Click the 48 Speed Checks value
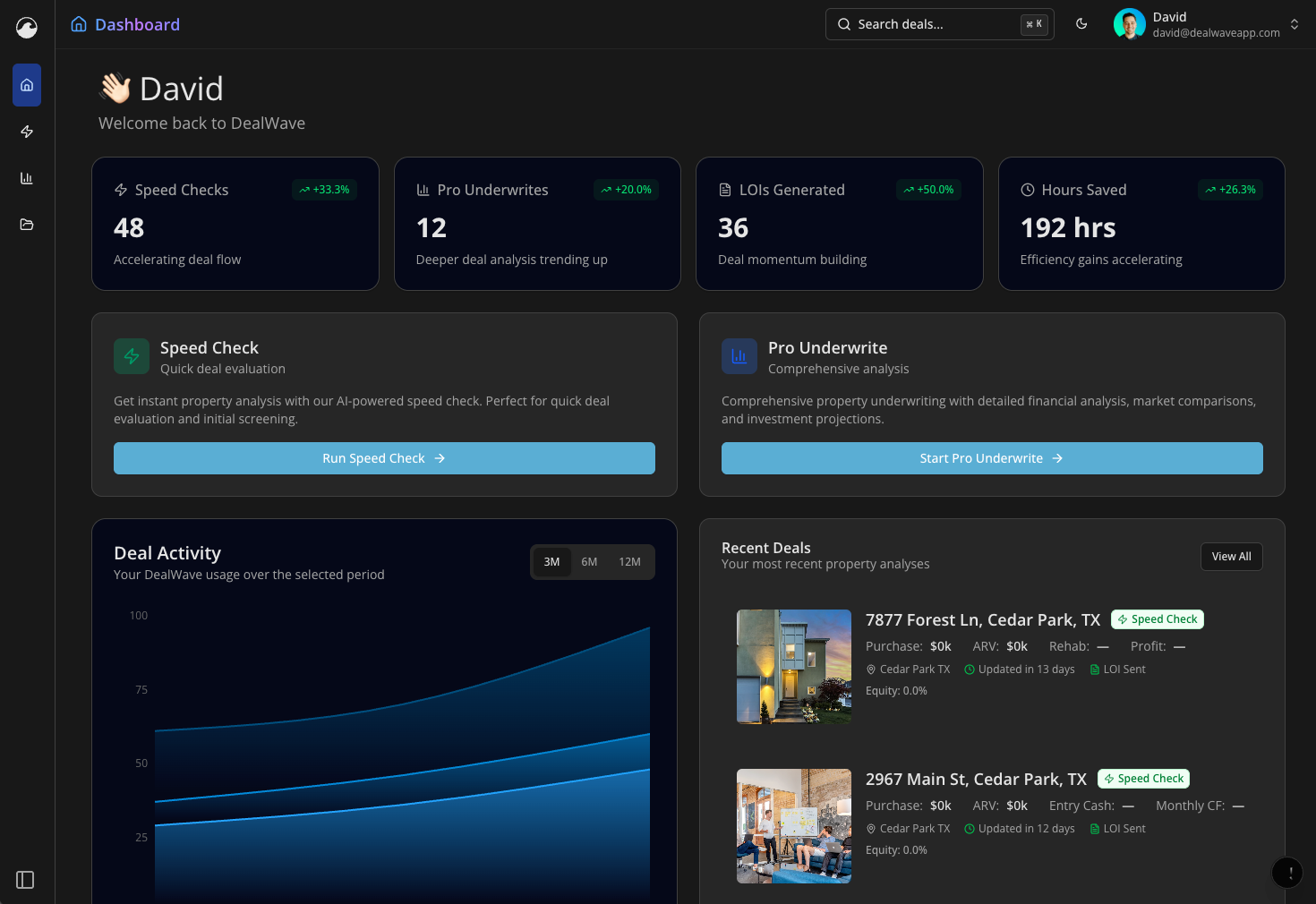 coord(129,228)
